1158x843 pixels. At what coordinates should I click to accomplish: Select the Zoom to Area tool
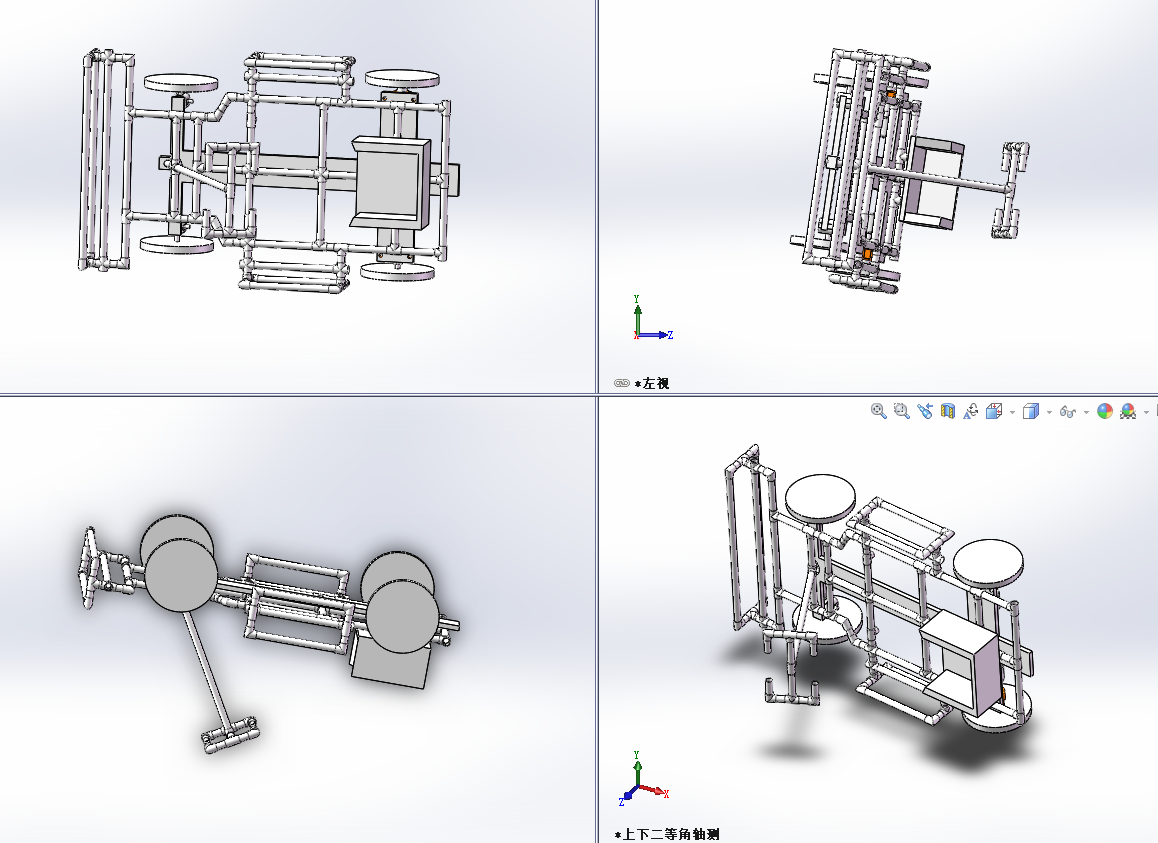902,412
